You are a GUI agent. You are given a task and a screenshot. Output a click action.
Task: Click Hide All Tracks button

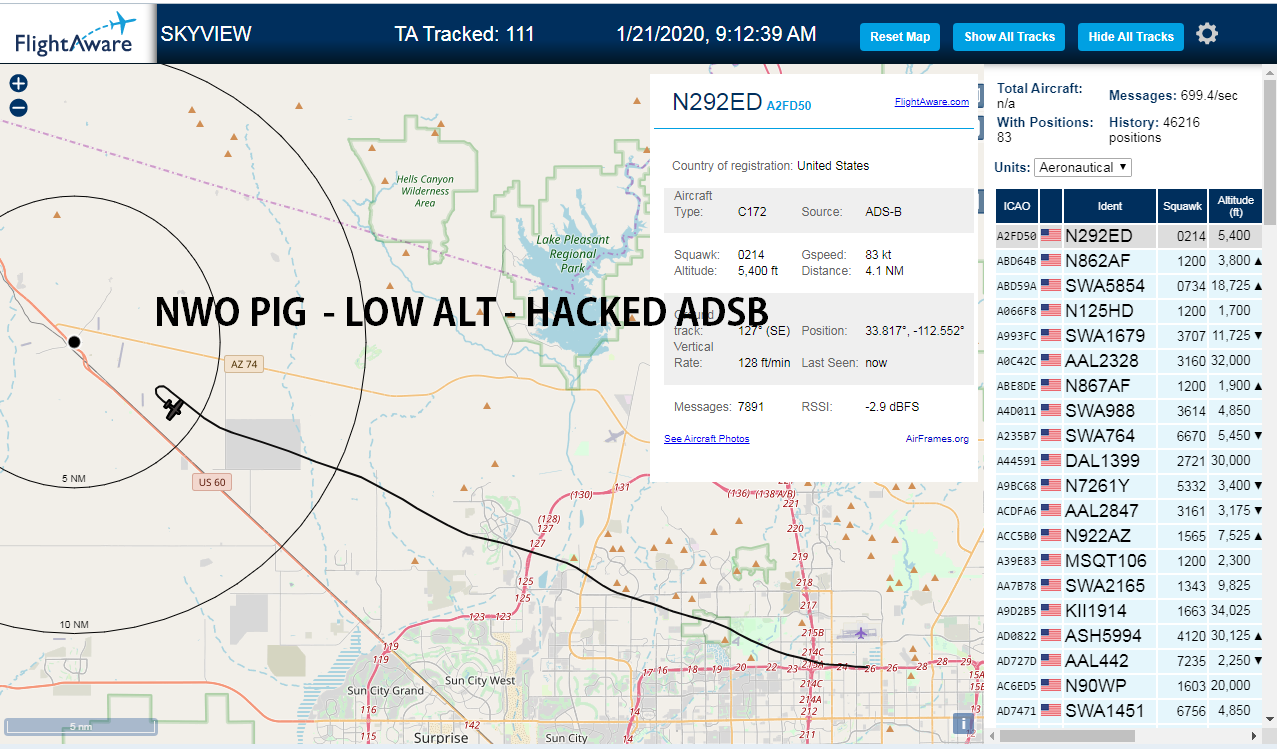click(1131, 37)
